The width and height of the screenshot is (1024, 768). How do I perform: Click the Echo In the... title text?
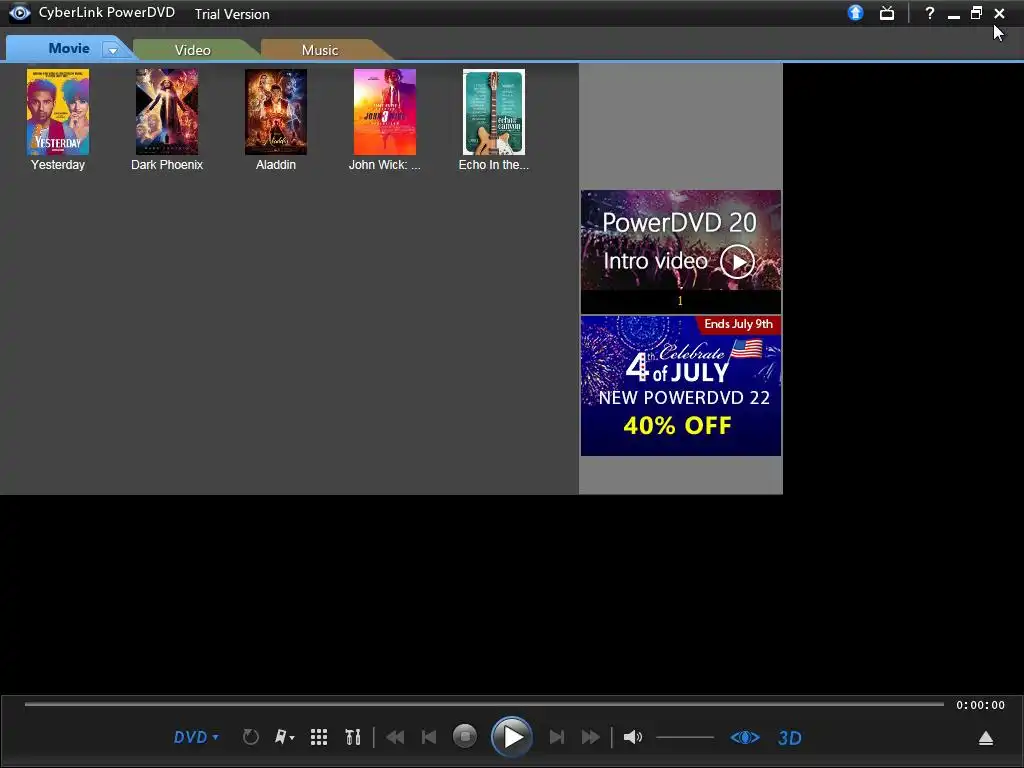click(x=494, y=165)
